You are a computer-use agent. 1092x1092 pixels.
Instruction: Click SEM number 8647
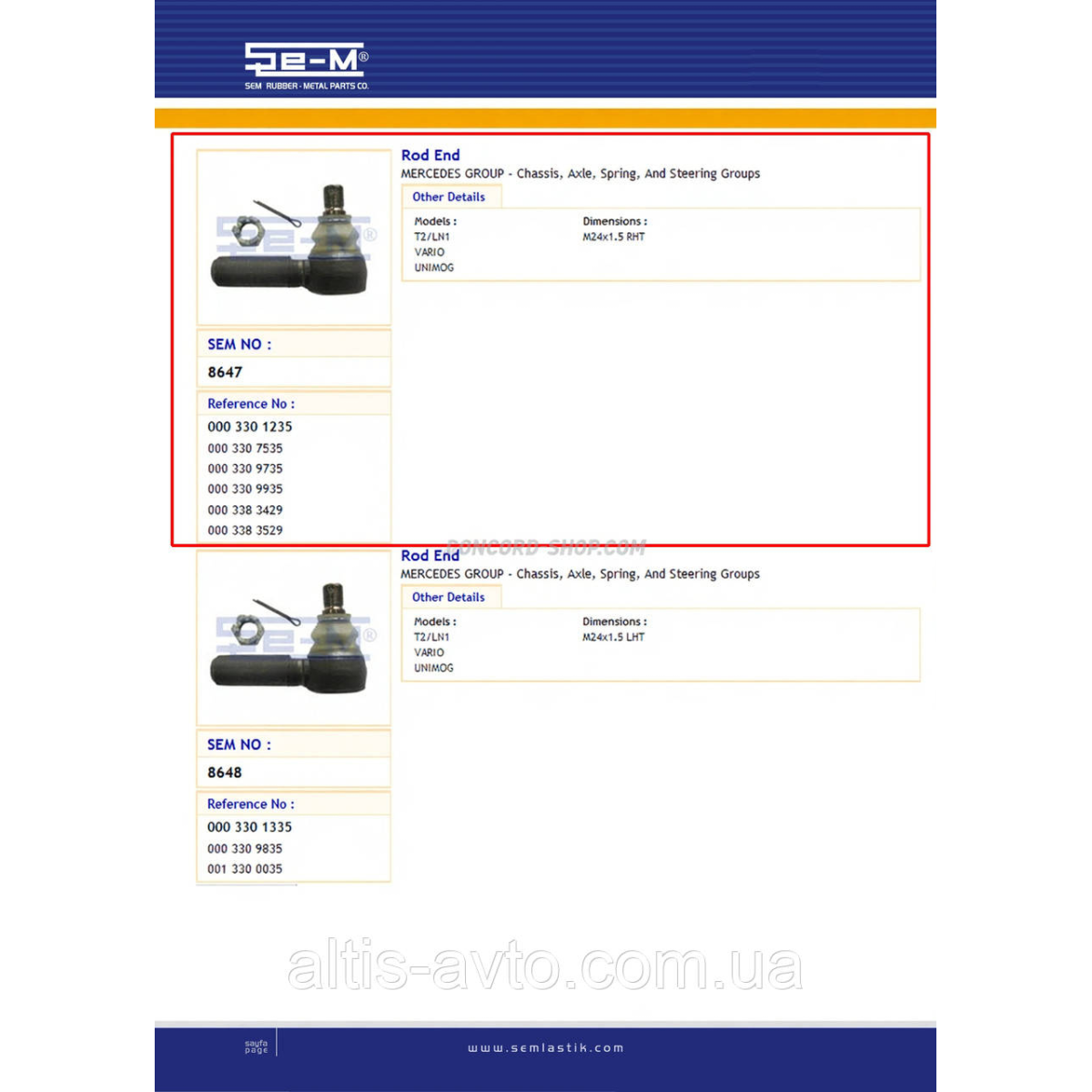pyautogui.click(x=225, y=372)
